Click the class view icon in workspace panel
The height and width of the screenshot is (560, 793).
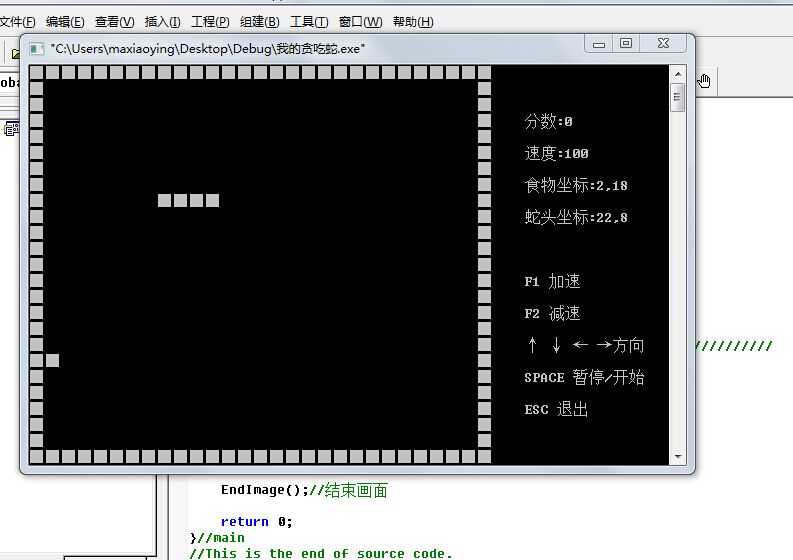(12, 130)
